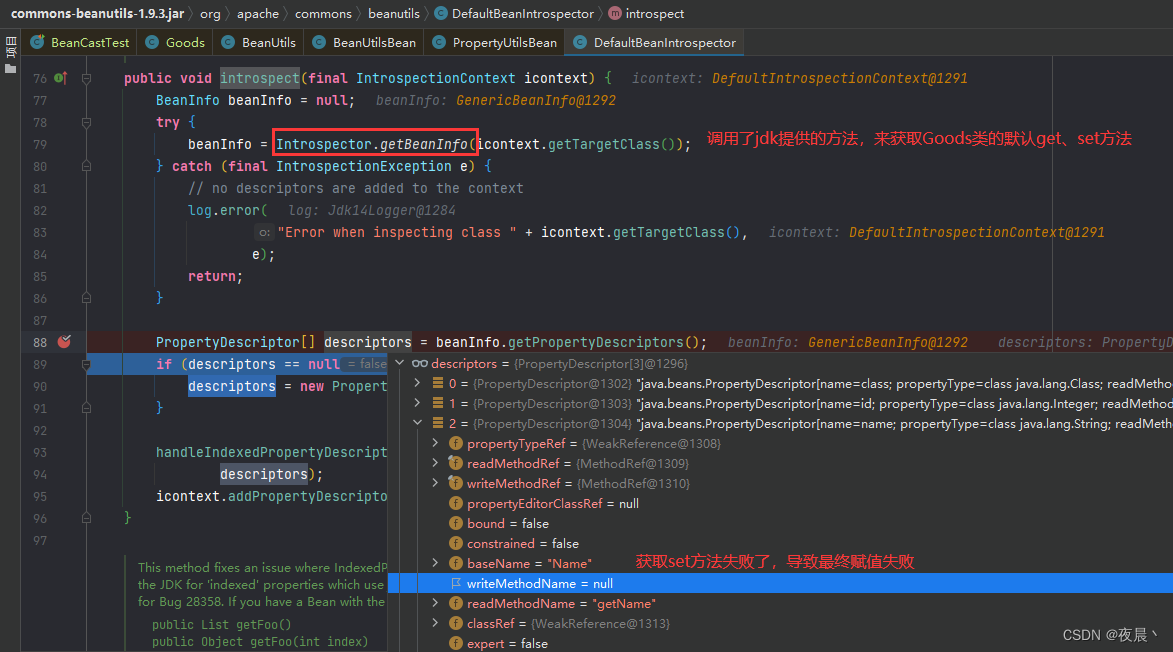The image size is (1173, 652).
Task: Click the class icon on Goods tab
Action: tap(152, 43)
